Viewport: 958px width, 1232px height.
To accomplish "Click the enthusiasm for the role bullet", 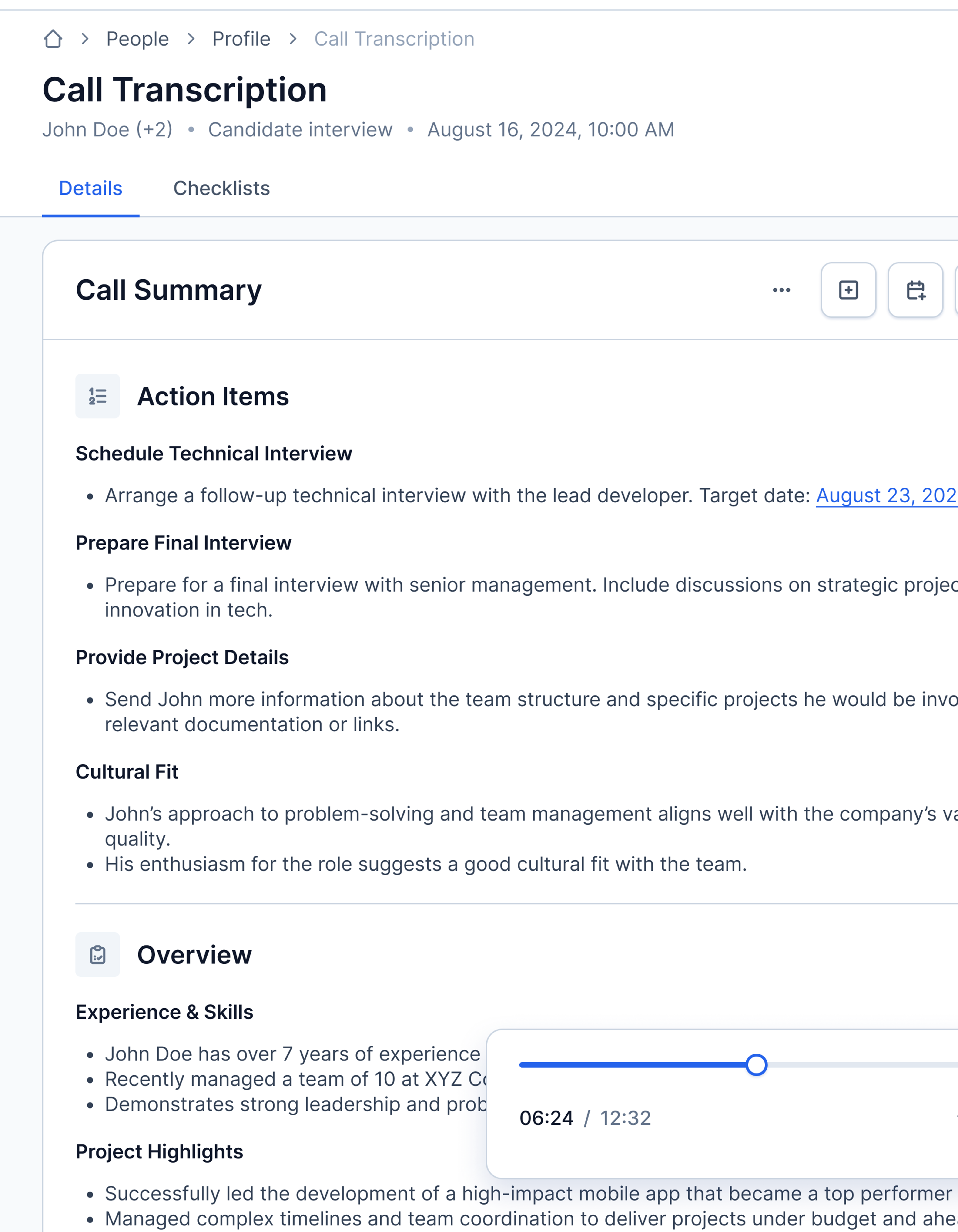I will click(426, 864).
